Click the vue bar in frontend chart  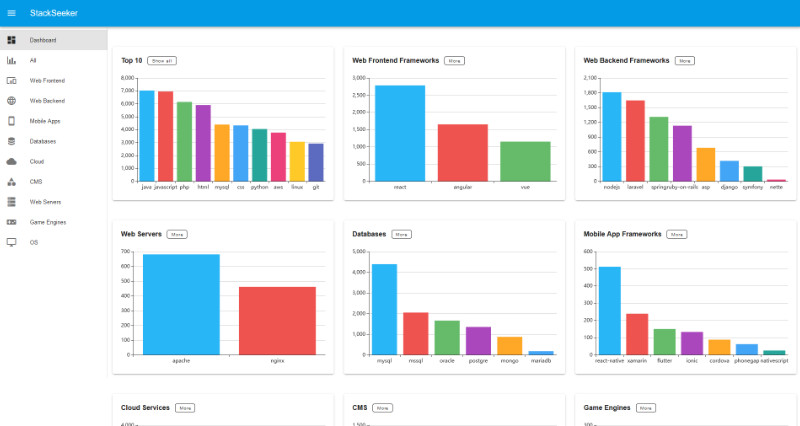pyautogui.click(x=526, y=161)
